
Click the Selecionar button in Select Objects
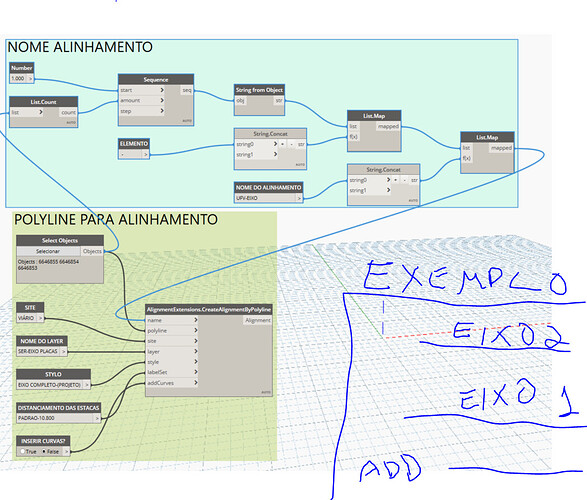coord(48,251)
